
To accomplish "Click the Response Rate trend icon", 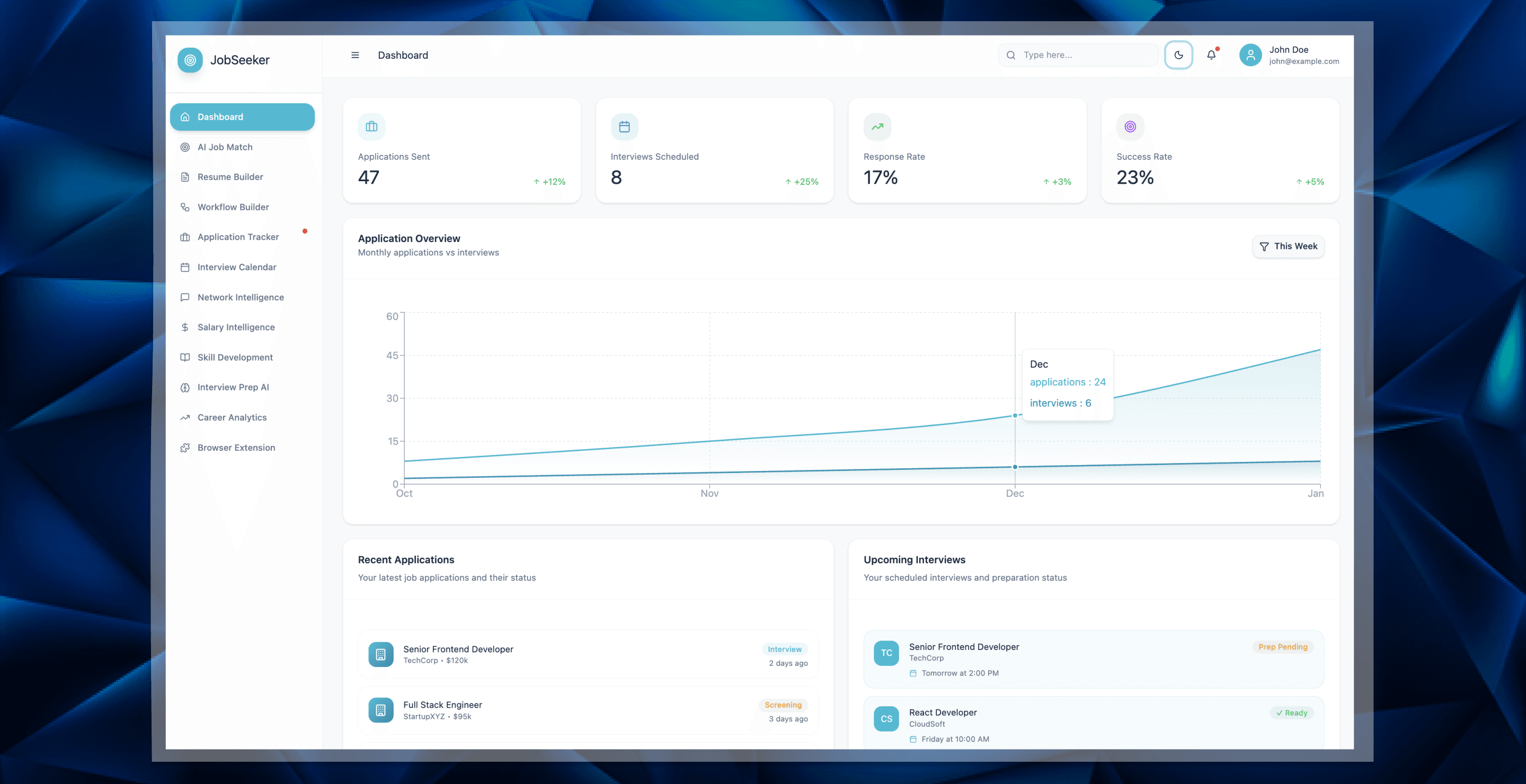I will point(877,127).
